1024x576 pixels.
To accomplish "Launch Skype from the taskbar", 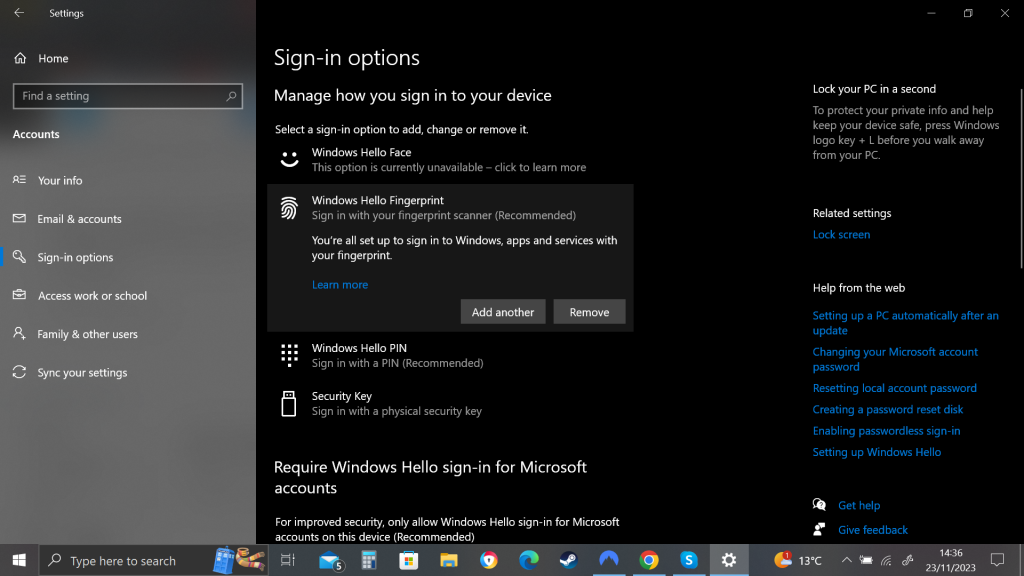I will 688,560.
